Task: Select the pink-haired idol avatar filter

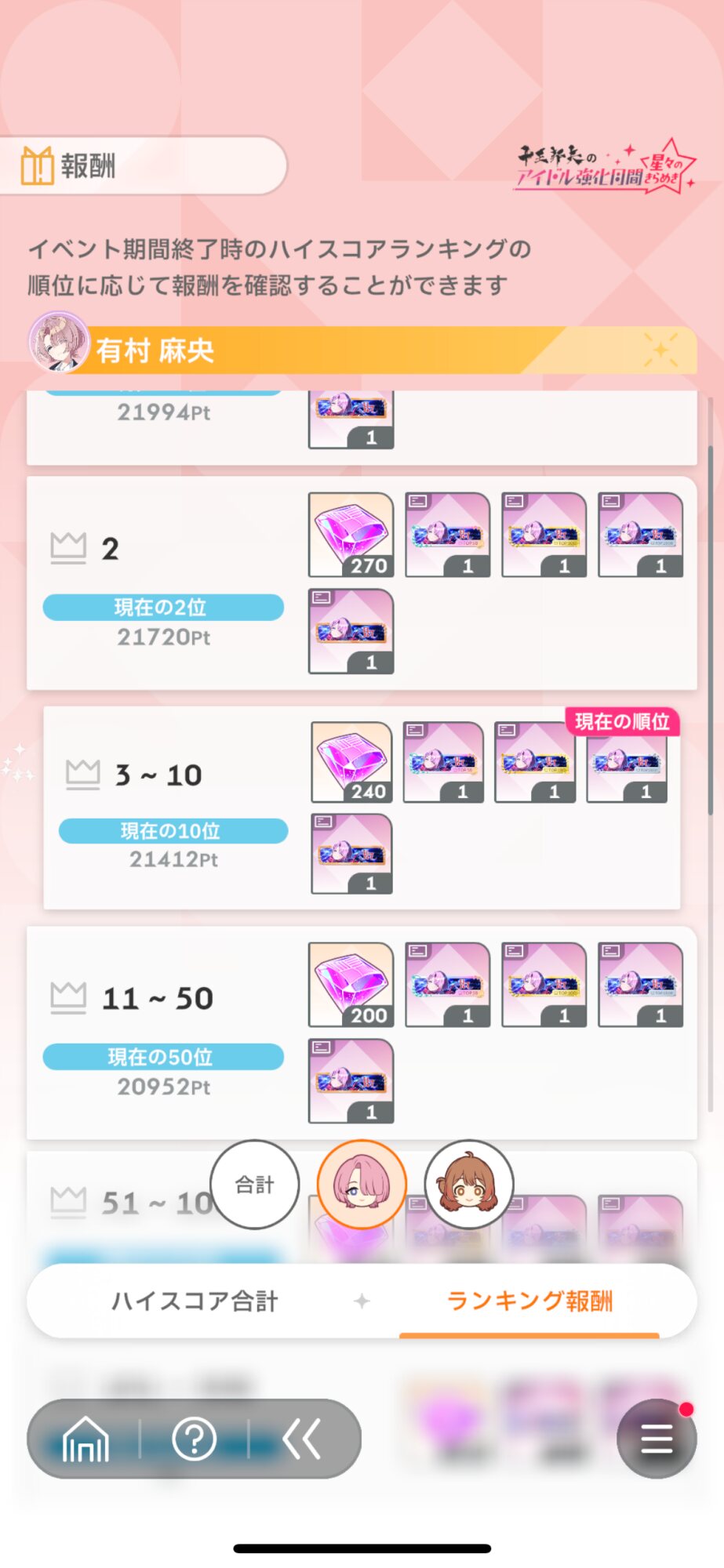Action: (x=362, y=1184)
